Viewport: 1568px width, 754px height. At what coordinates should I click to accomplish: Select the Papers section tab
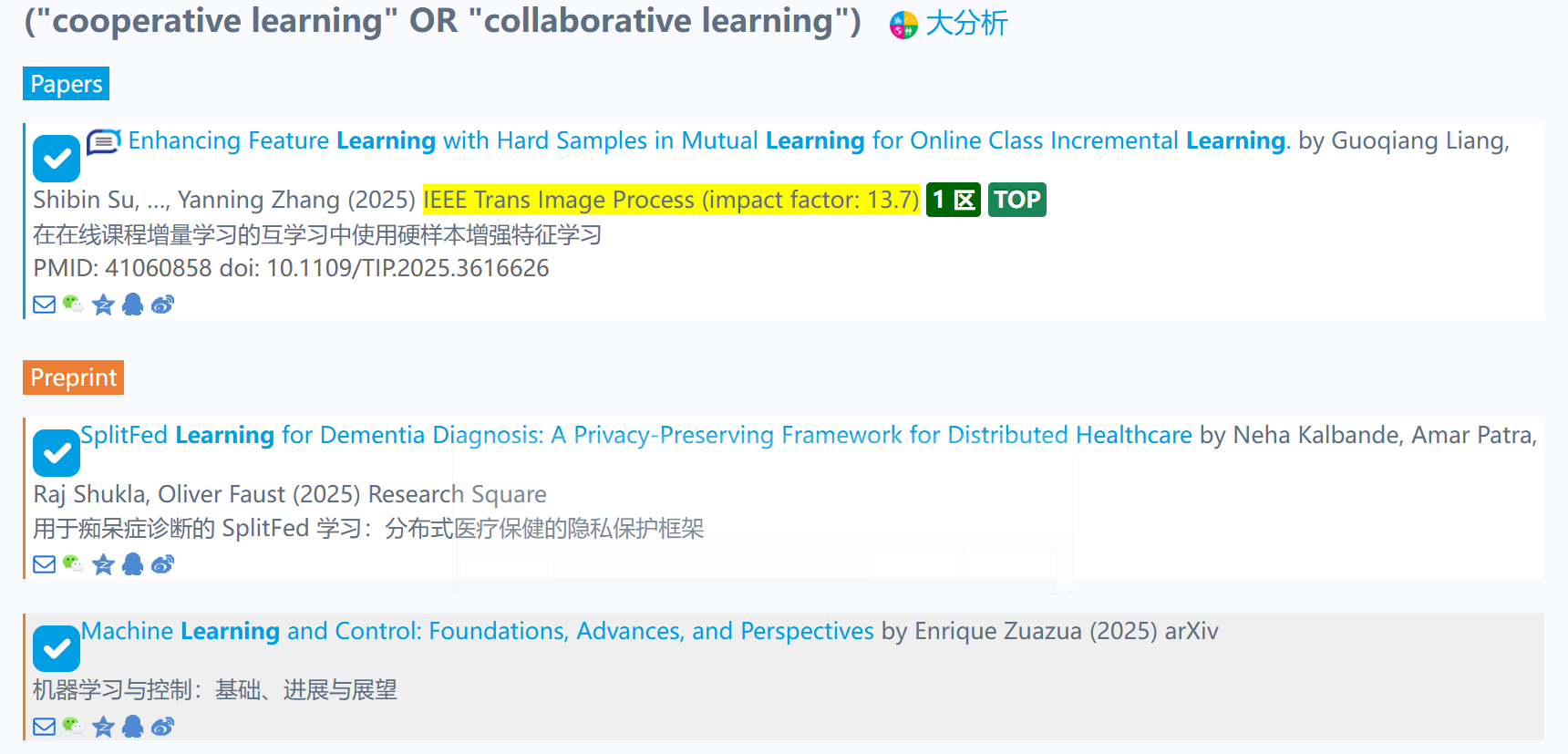click(66, 84)
